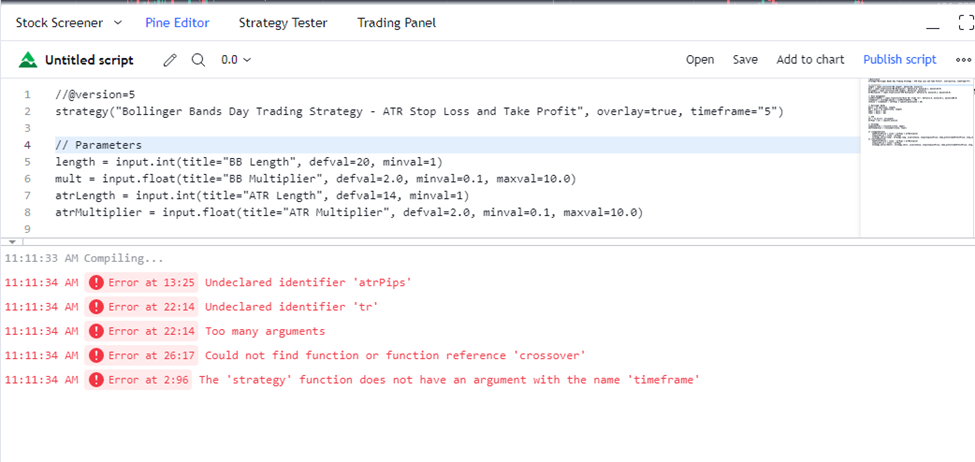Collapse the console with the small arrow
Image resolution: width=975 pixels, height=462 pixels.
coord(11,241)
